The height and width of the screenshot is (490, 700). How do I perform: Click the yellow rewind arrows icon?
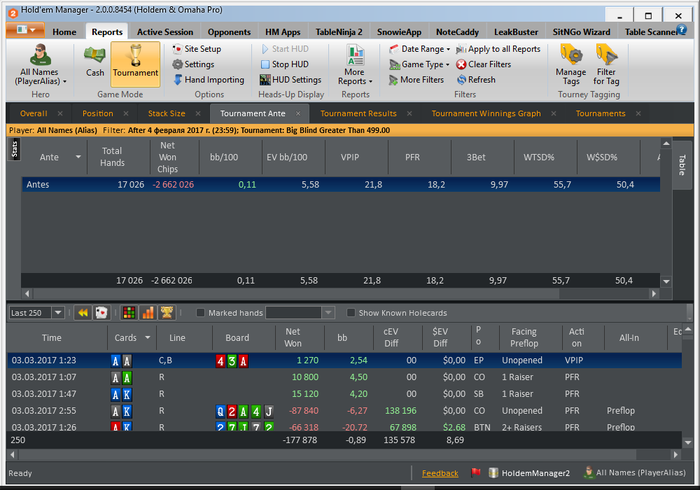point(83,313)
